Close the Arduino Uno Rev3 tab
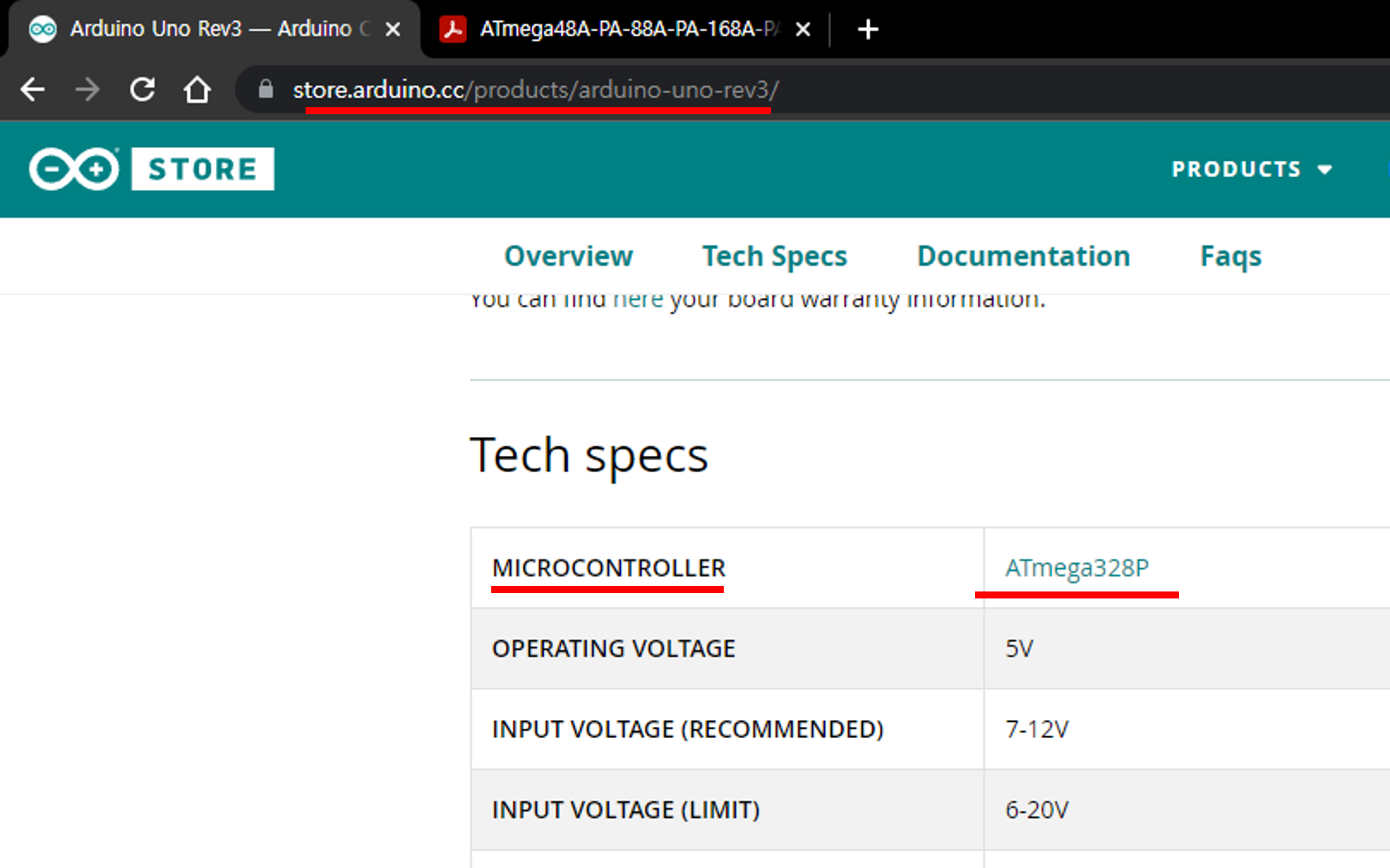The image size is (1390, 868). (x=393, y=29)
